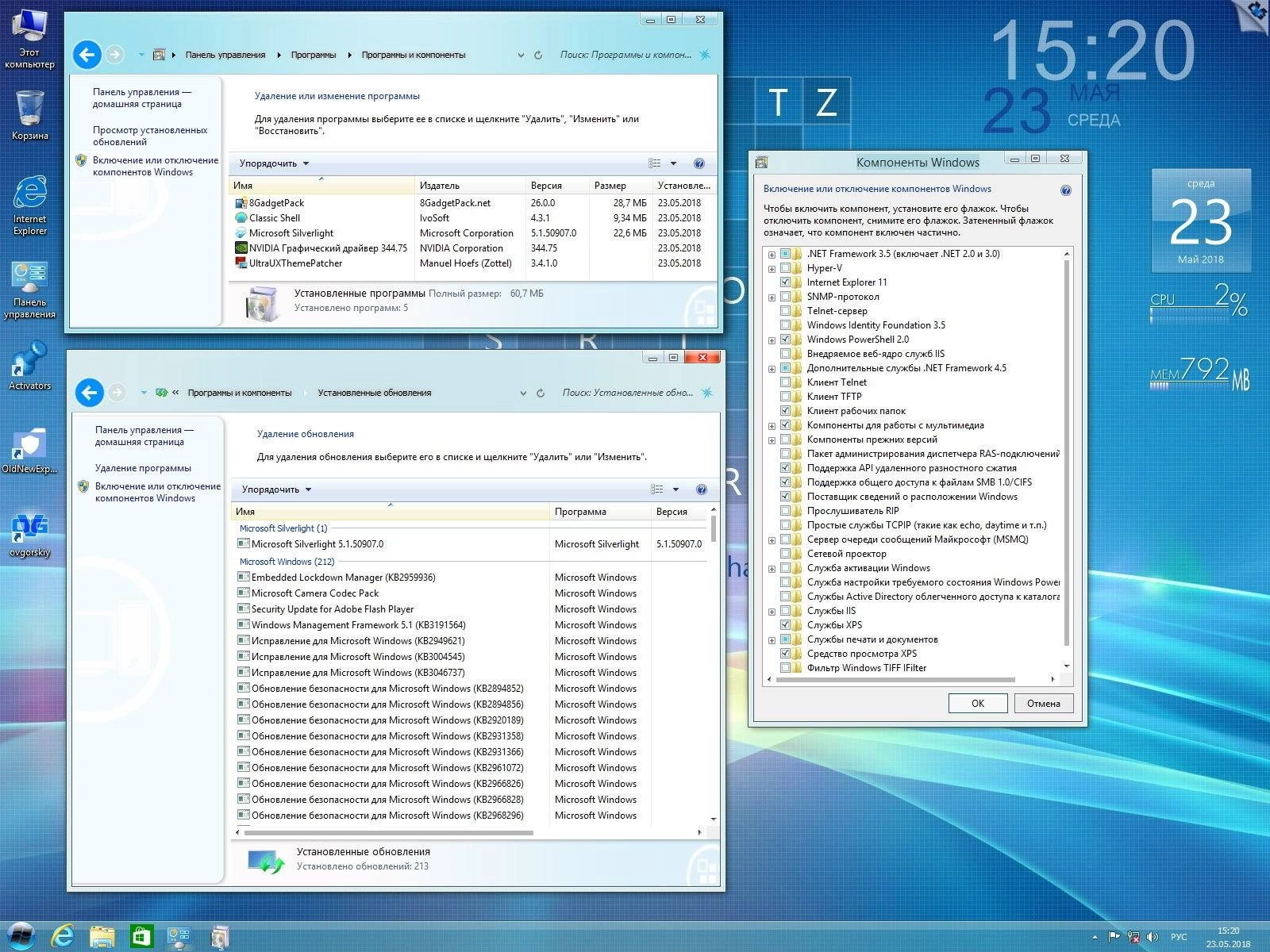This screenshot has height=952, width=1270.
Task: Uncheck Клиент рабочих папок checkbox
Action: point(786,411)
